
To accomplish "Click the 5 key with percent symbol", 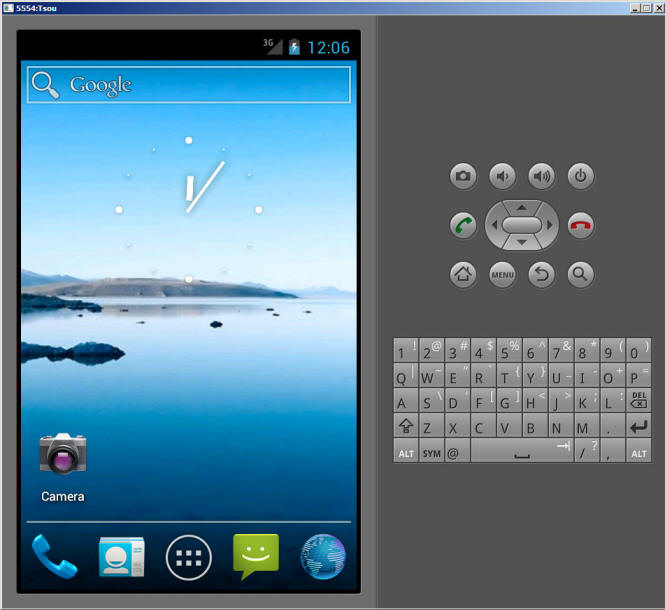I will click(x=509, y=350).
